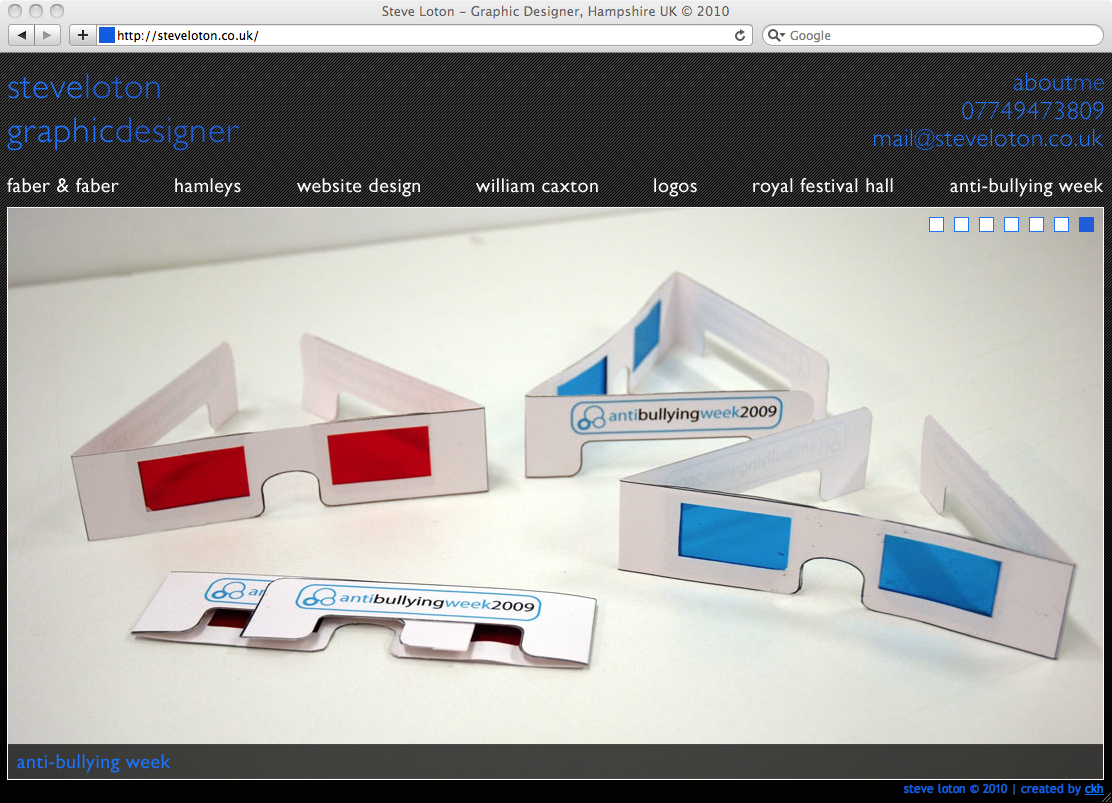
Task: Reload the page with the refresh icon
Action: click(740, 35)
